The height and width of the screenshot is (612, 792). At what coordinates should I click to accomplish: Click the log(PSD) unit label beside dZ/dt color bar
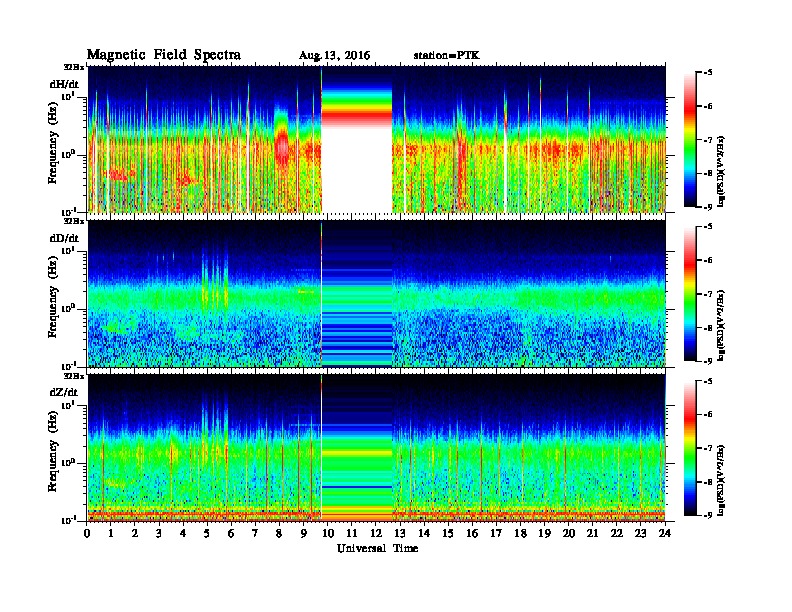coord(722,480)
